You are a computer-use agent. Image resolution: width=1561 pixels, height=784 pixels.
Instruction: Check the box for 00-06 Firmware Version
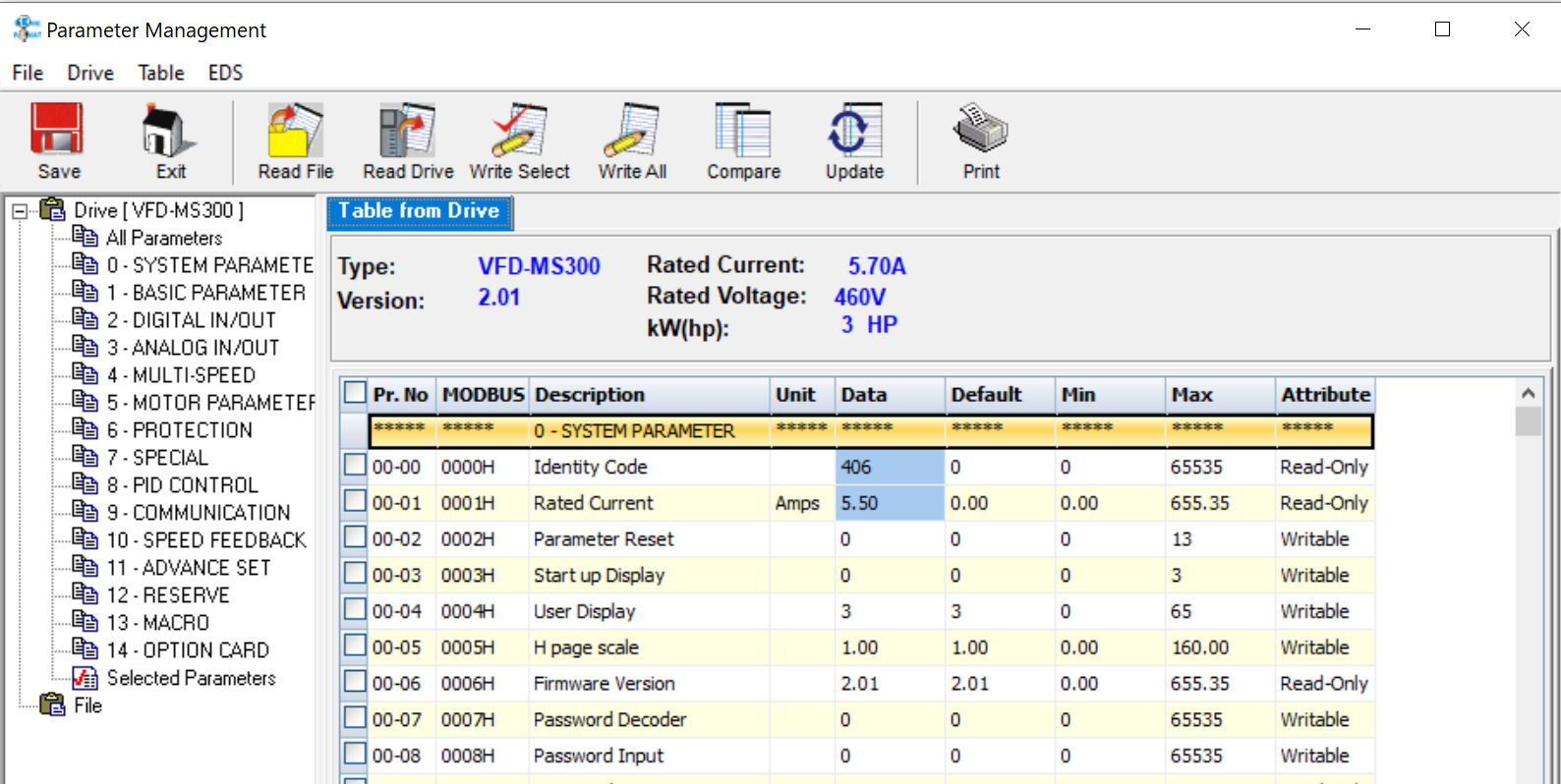[355, 681]
